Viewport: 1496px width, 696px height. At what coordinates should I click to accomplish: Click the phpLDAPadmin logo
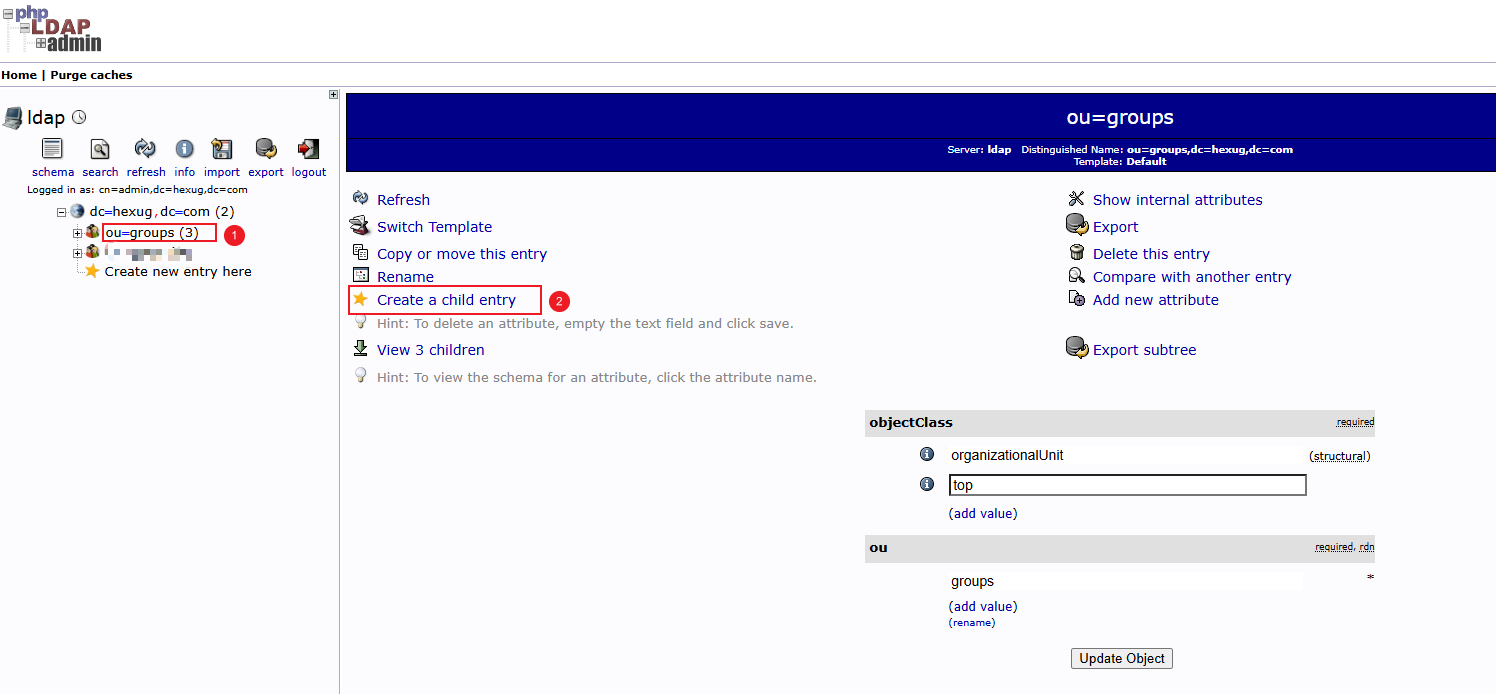(x=53, y=29)
